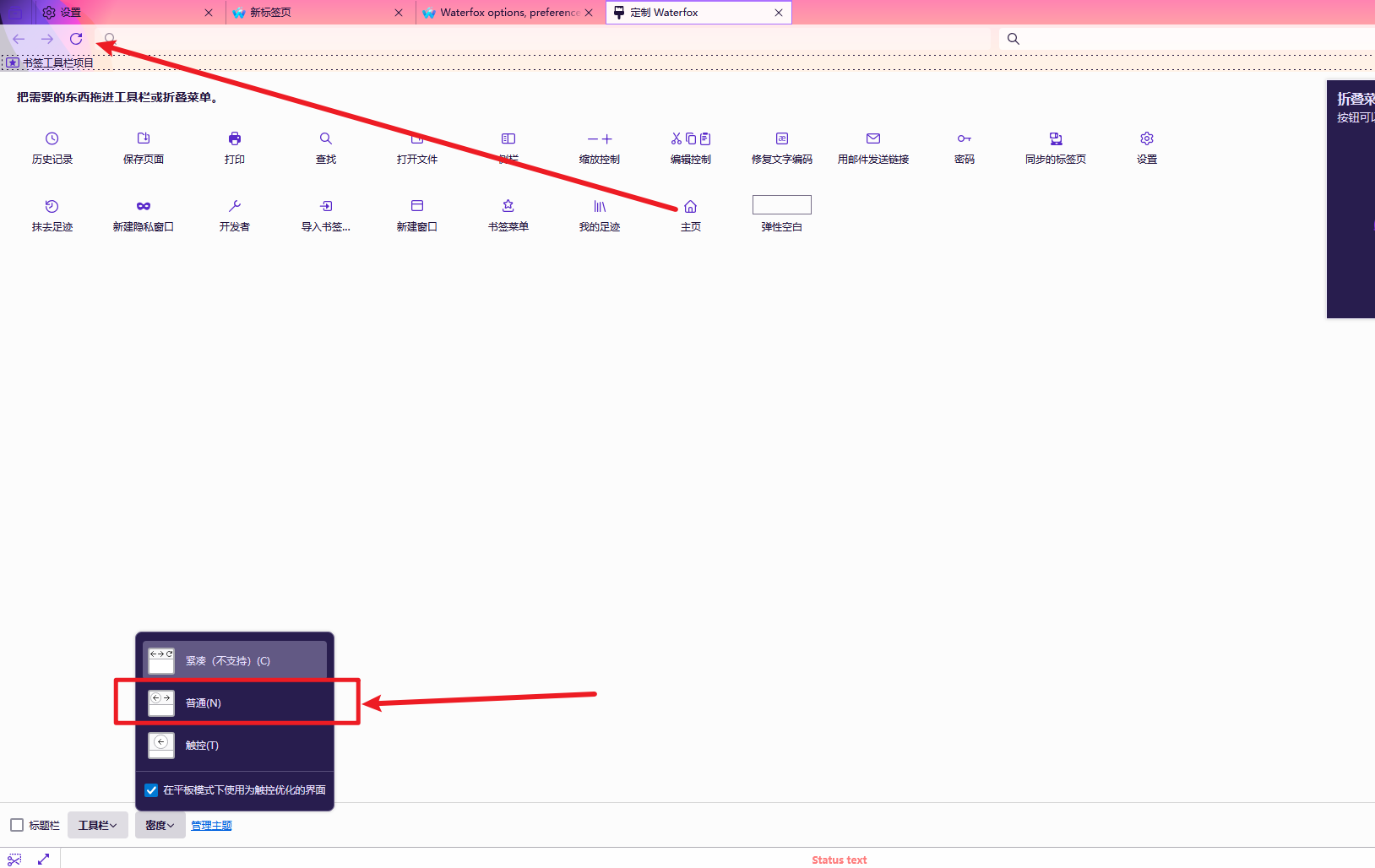Click the 保存页面 (save page) icon
Viewport: 1375px width, 868px height.
tap(144, 138)
